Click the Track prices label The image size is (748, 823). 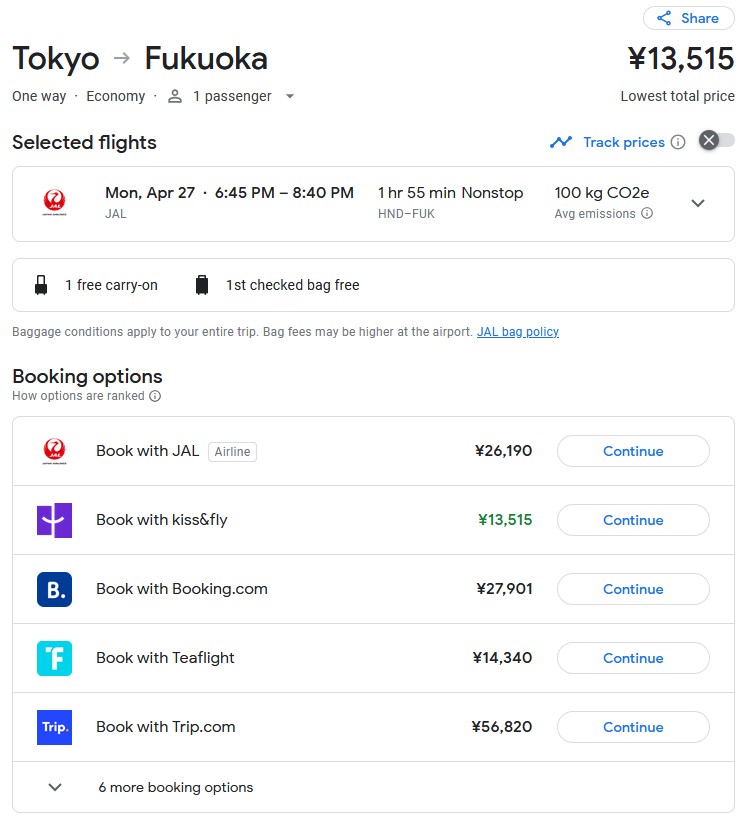[x=624, y=142]
